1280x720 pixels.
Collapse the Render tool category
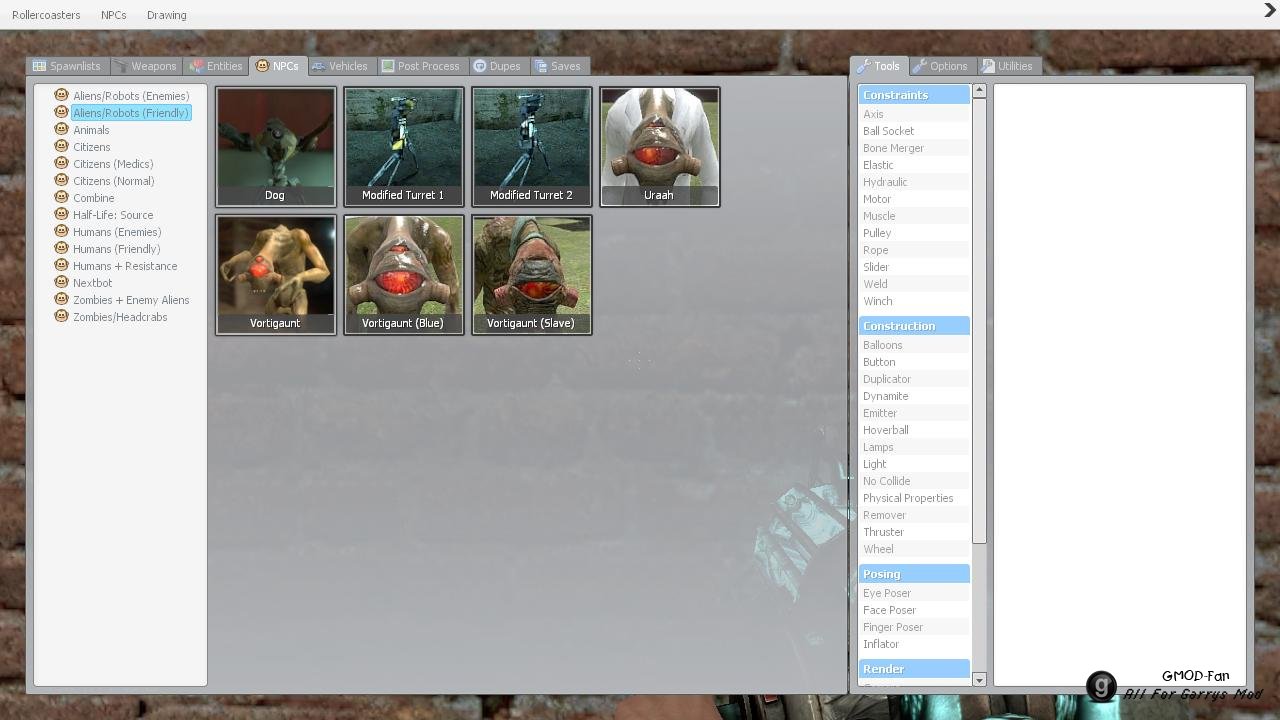tap(914, 669)
